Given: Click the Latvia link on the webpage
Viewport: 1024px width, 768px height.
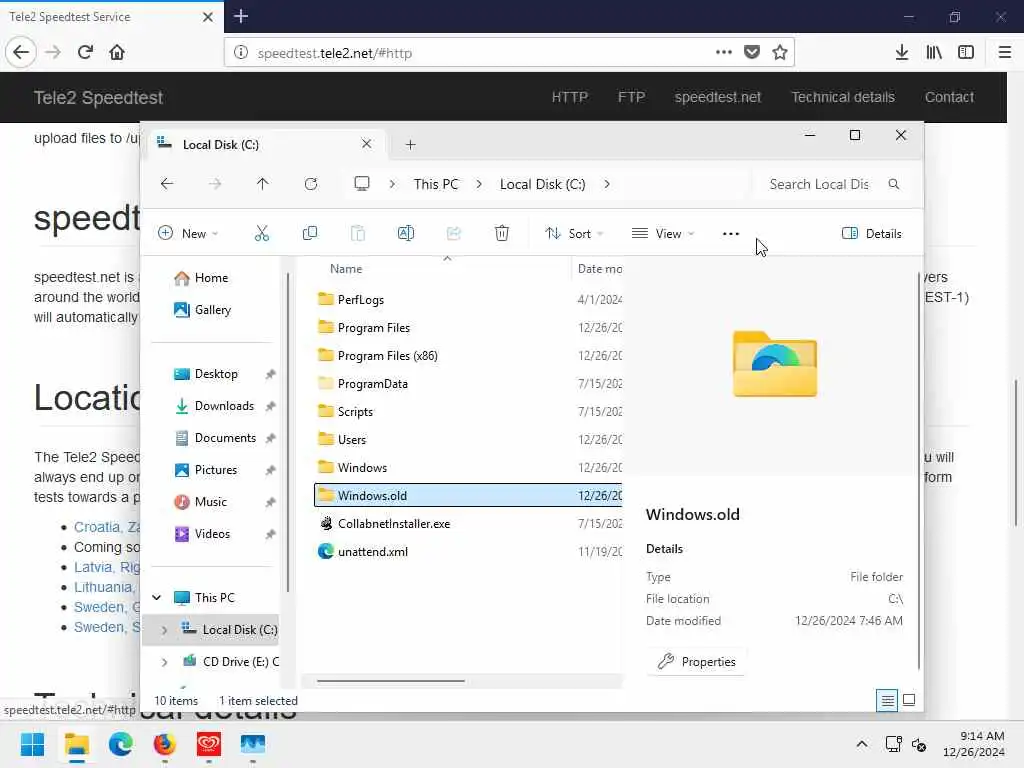Looking at the screenshot, I should [107, 567].
